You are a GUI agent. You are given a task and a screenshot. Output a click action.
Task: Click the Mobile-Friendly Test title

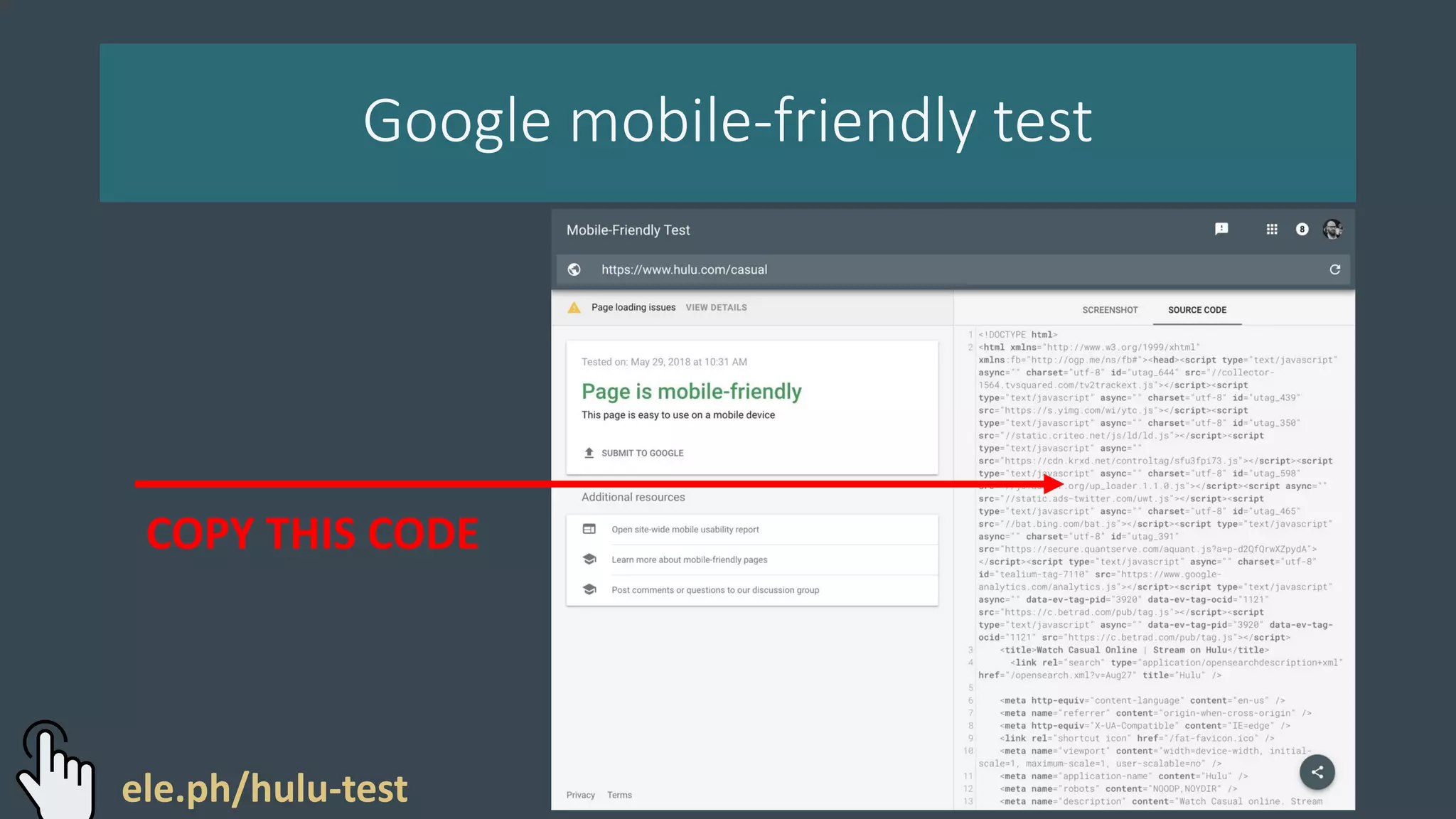point(628,230)
